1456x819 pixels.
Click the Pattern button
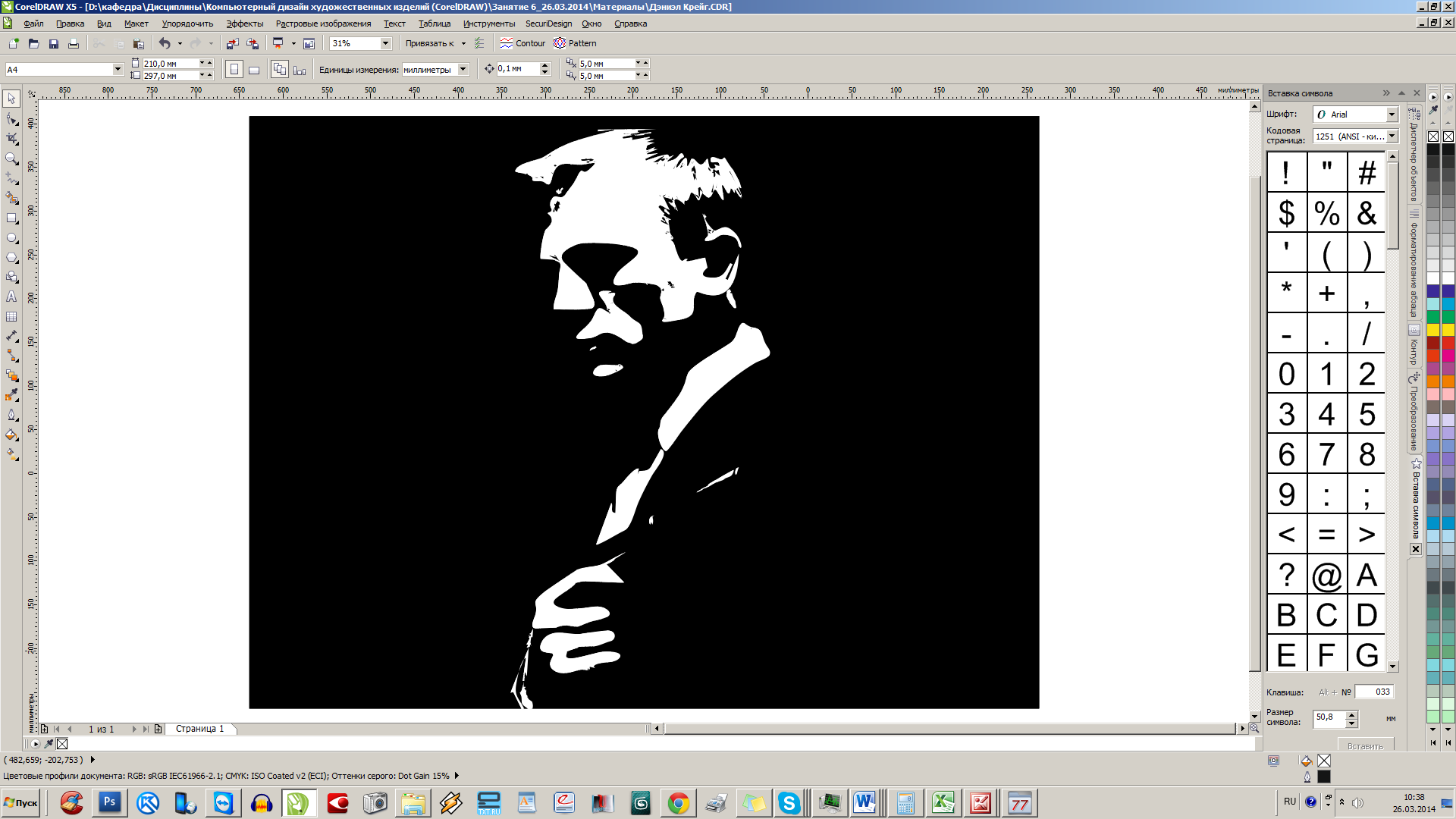tap(575, 43)
